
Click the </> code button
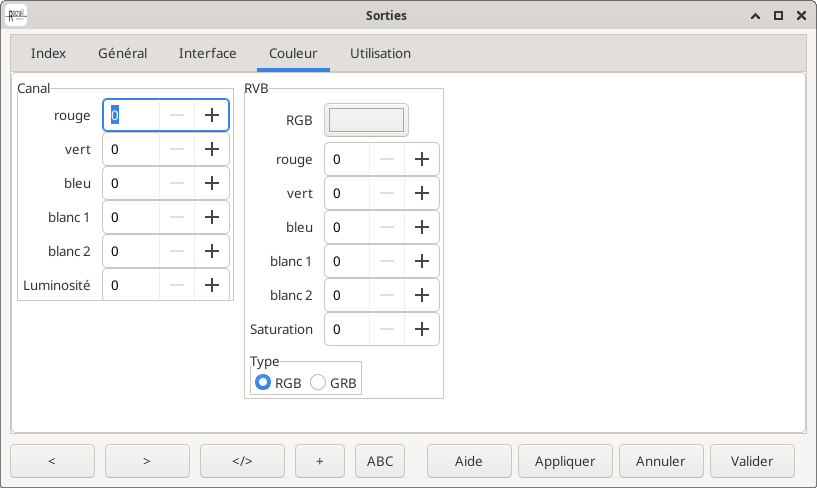click(x=242, y=461)
